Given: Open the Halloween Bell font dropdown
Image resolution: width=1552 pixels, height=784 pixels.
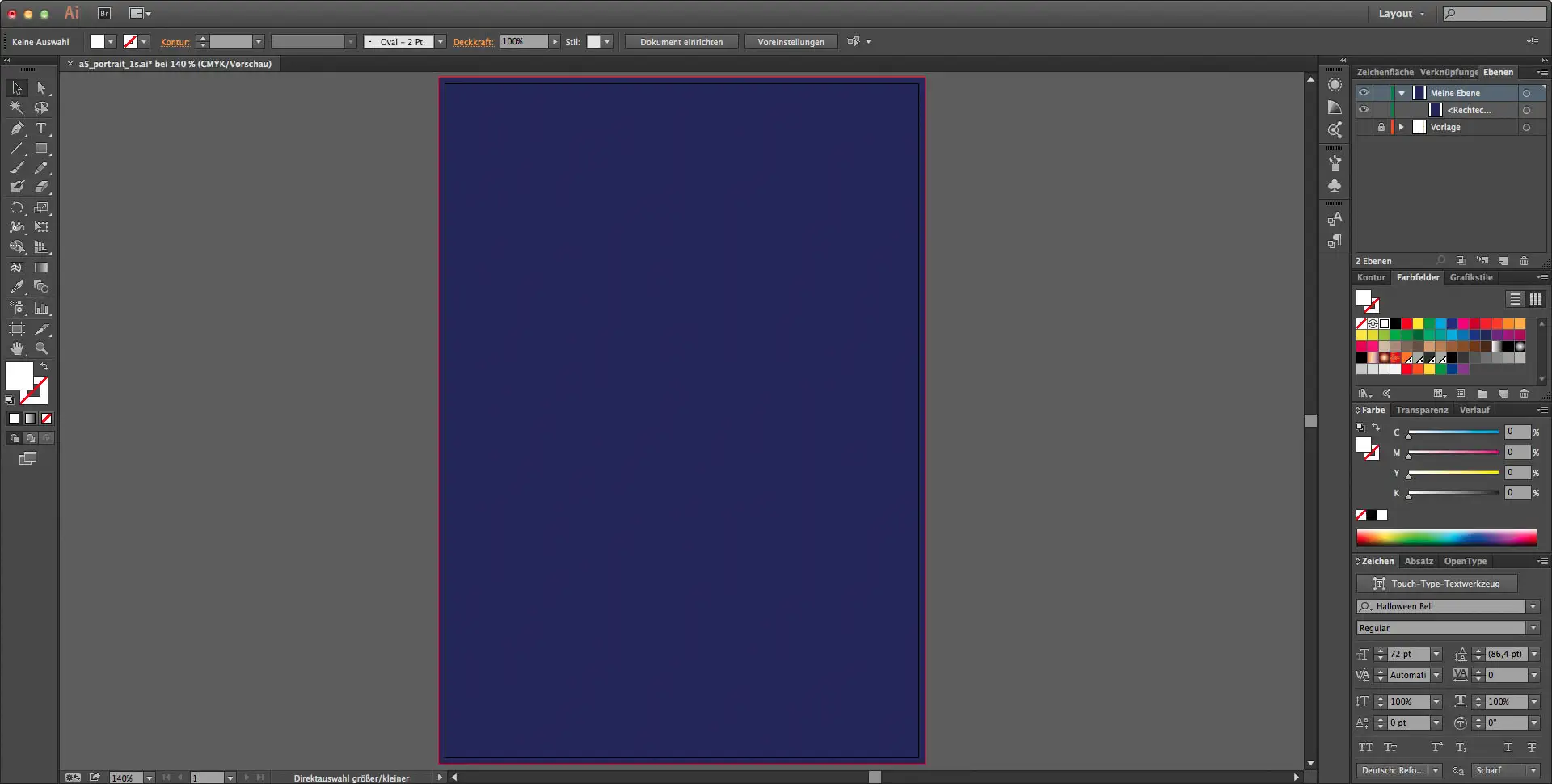Looking at the screenshot, I should tap(1533, 607).
